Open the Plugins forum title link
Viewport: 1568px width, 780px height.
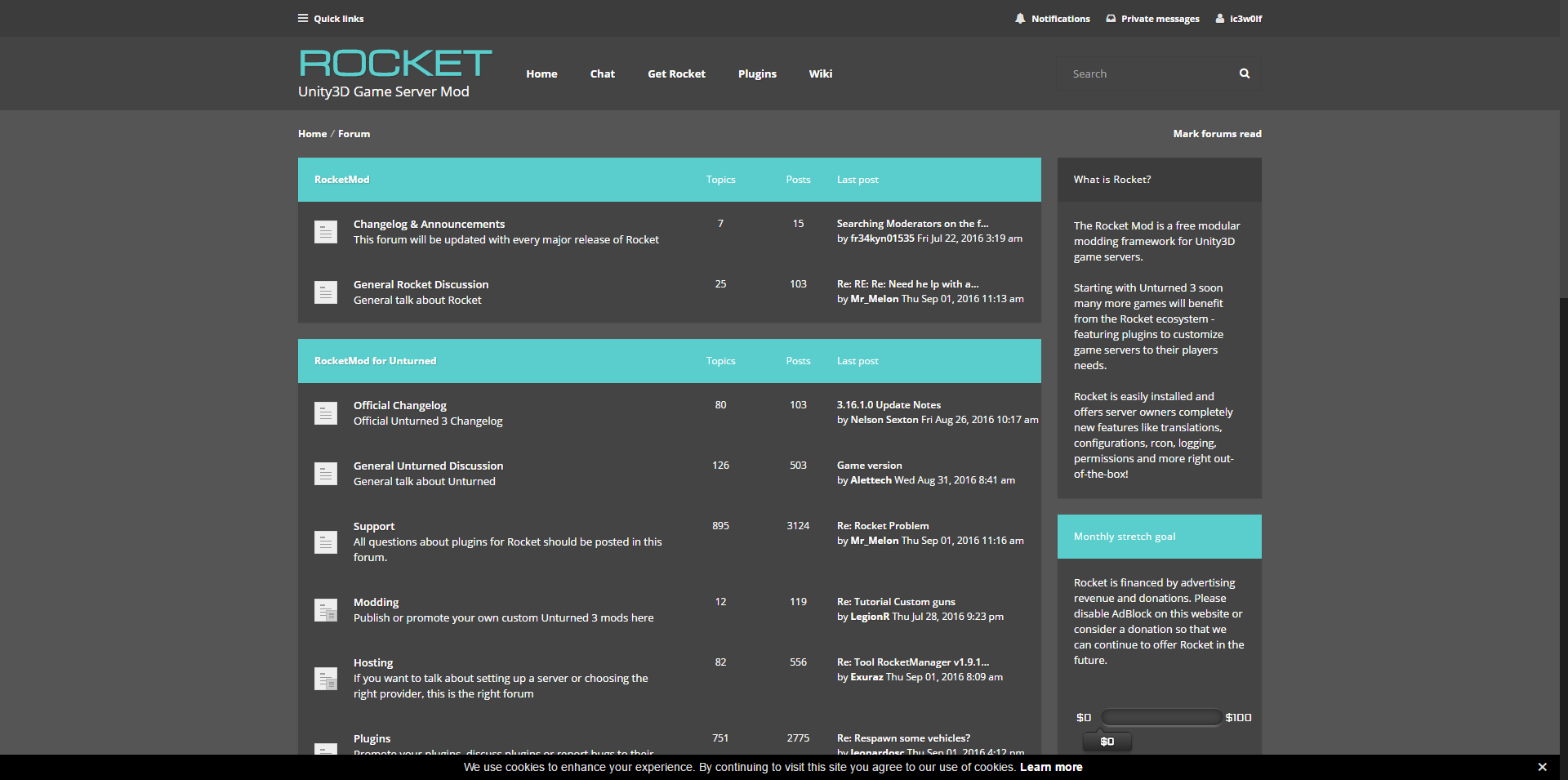coord(372,738)
